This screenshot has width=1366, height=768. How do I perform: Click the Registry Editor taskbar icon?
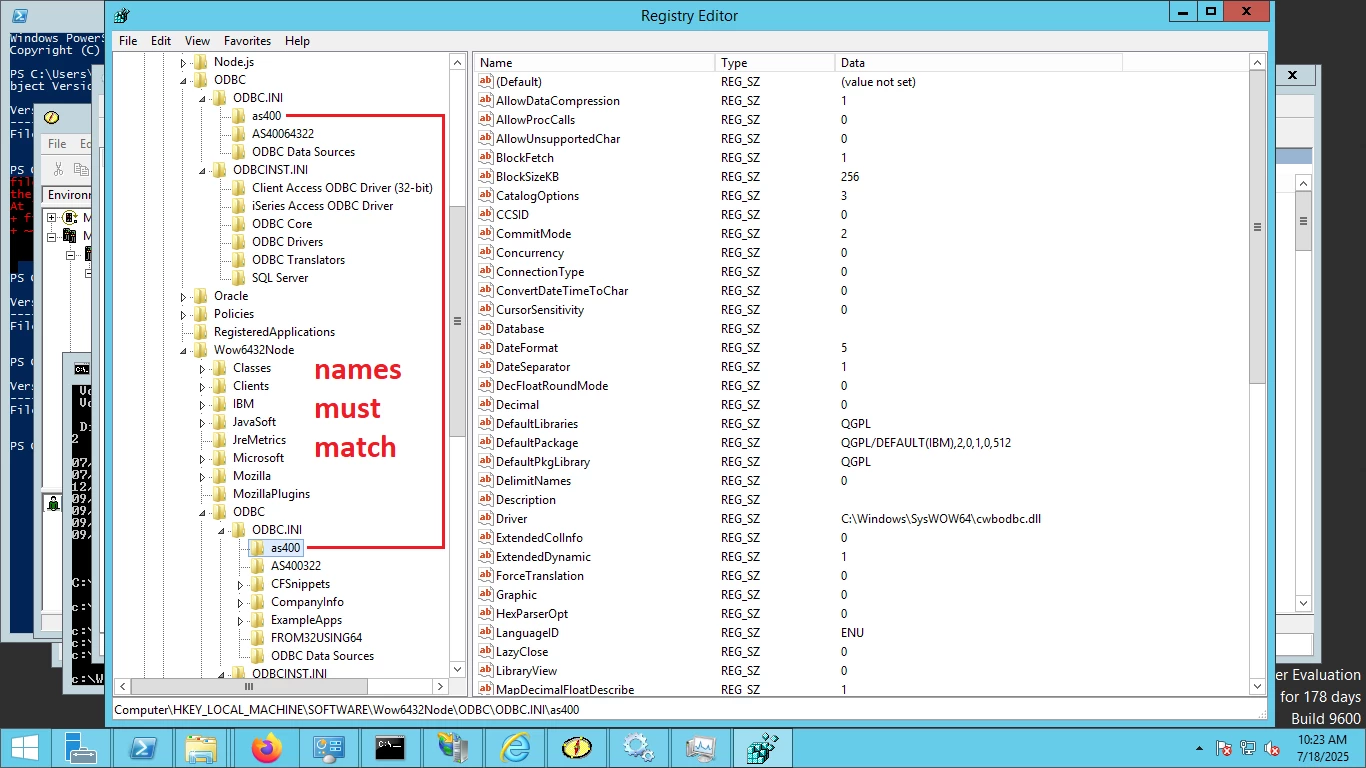[x=763, y=748]
